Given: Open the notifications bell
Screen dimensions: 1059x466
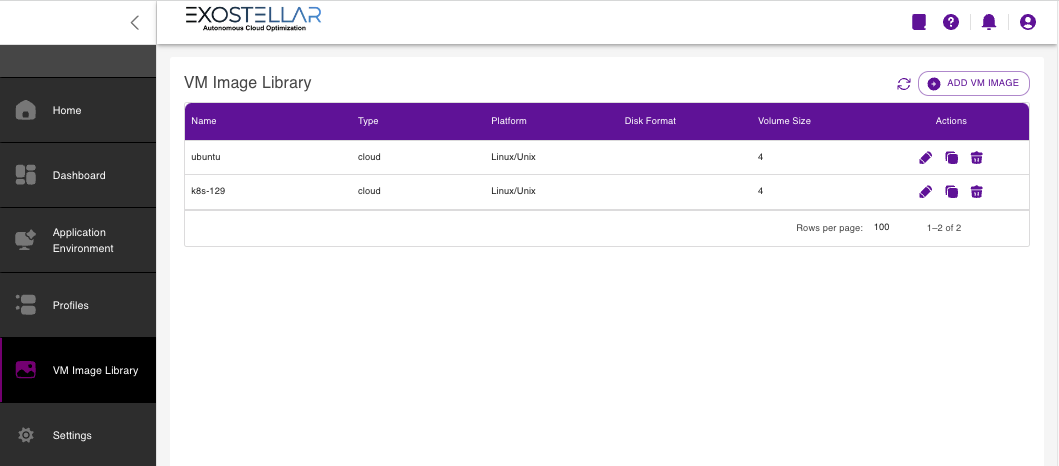Looking at the screenshot, I should [989, 22].
